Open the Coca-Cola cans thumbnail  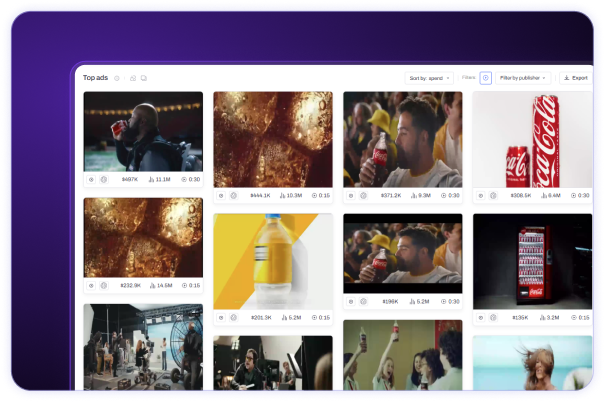(532, 140)
